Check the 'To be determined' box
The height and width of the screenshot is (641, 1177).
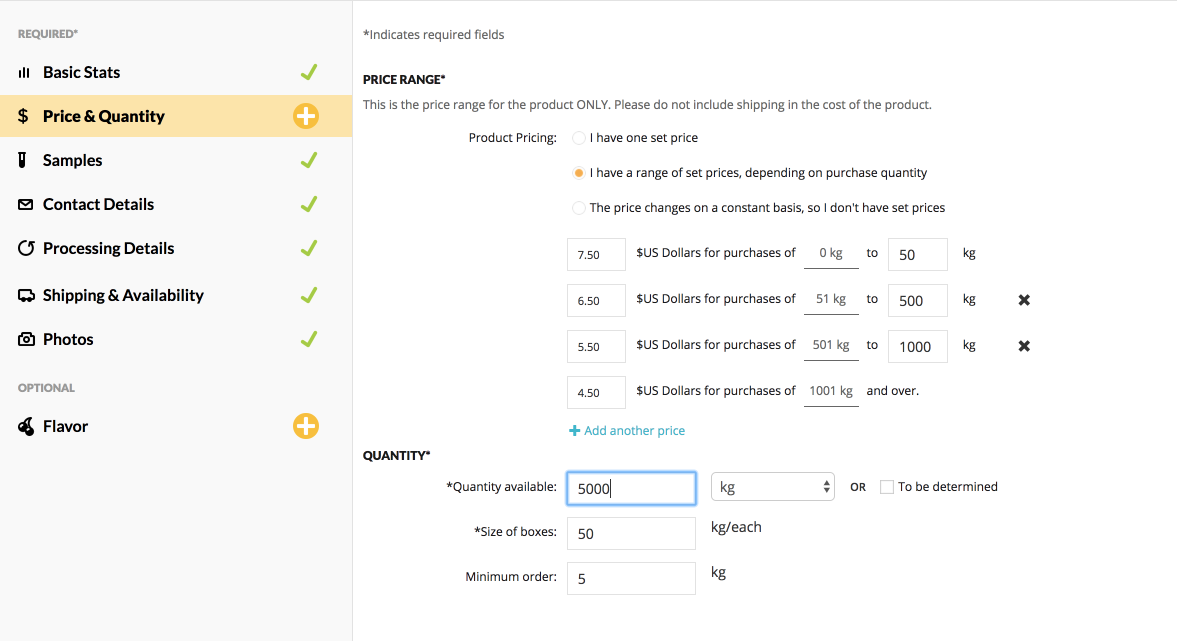[x=886, y=487]
